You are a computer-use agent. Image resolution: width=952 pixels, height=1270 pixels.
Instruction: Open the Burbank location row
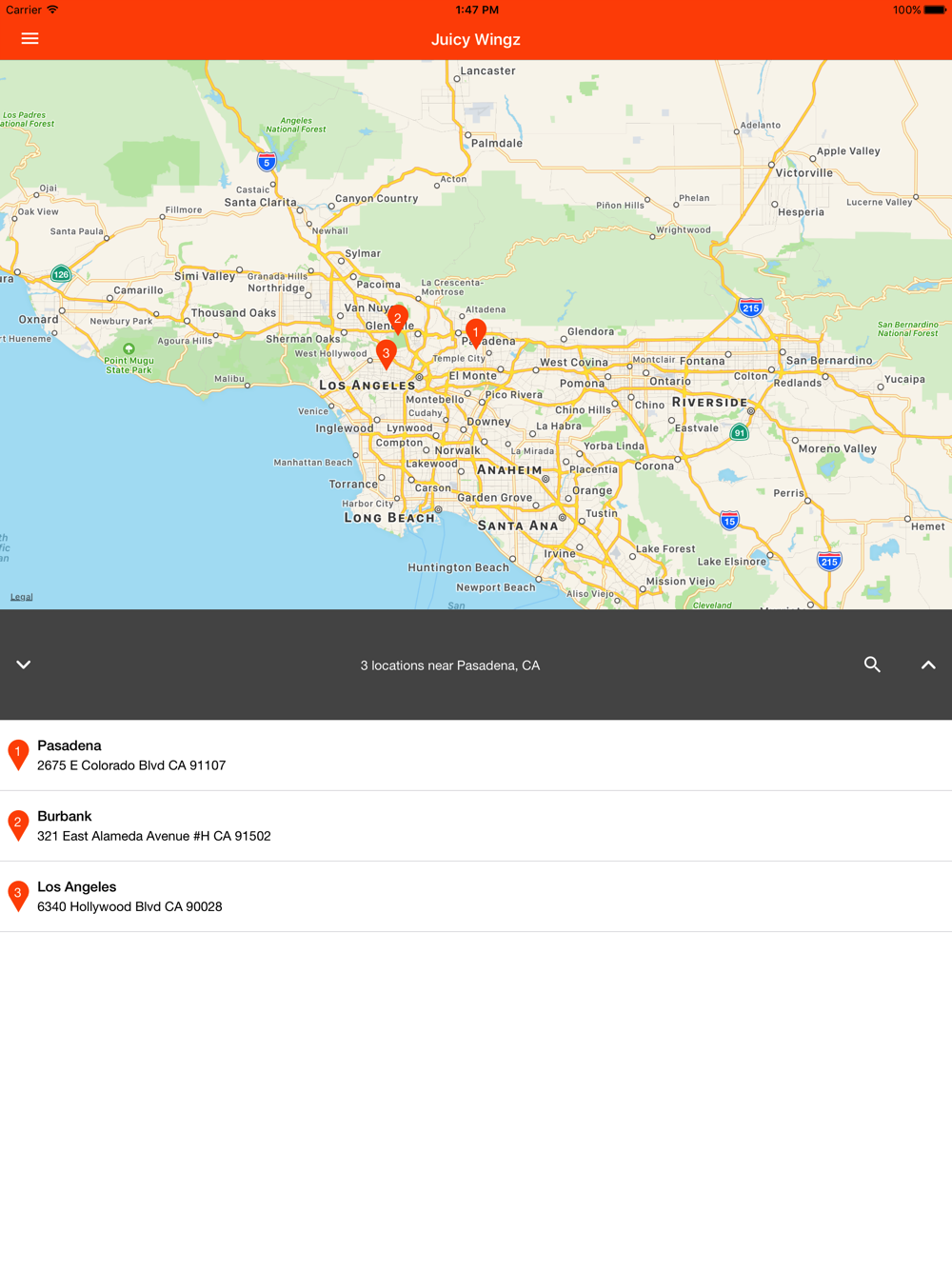click(x=476, y=826)
